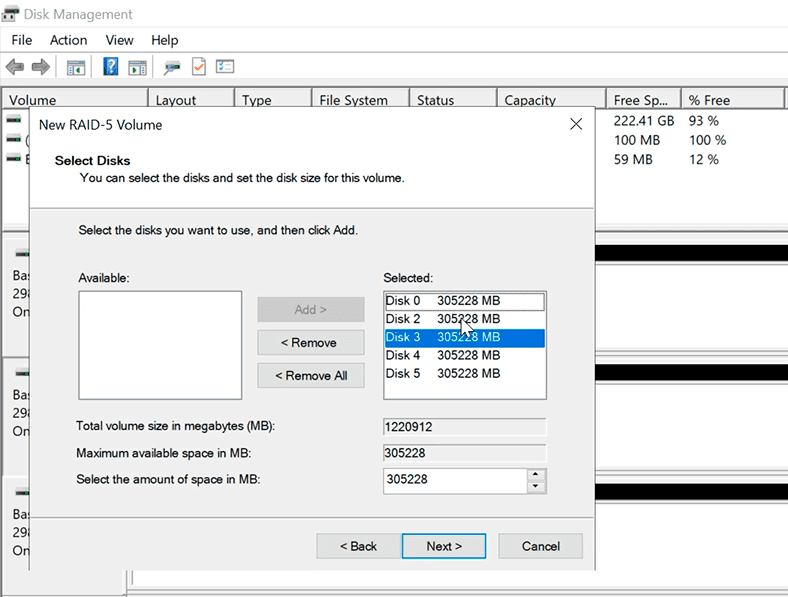Screen dimensions: 788x597
Task: Click the 100 % free value
Action: point(708,140)
